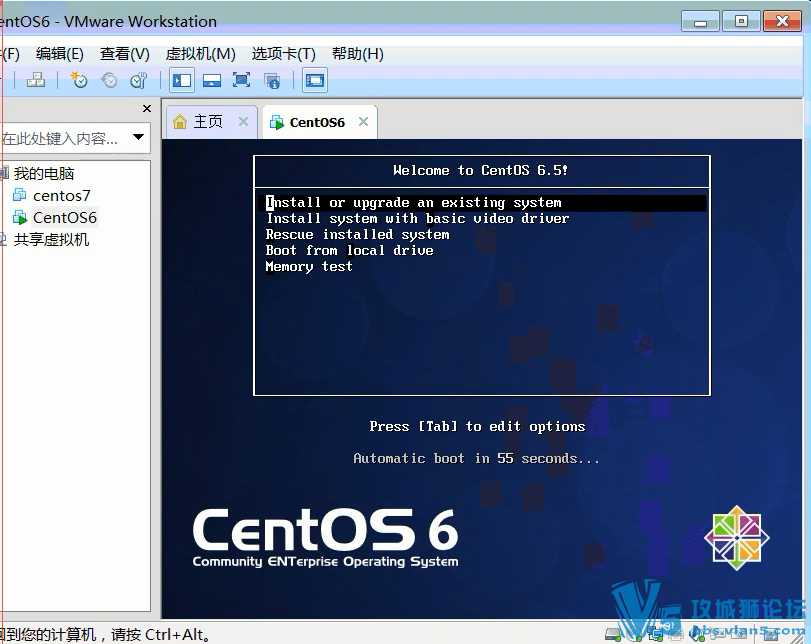Viewport: 811px width, 644px height.
Task: Maximize the VMware Workstation window
Action: [x=741, y=22]
